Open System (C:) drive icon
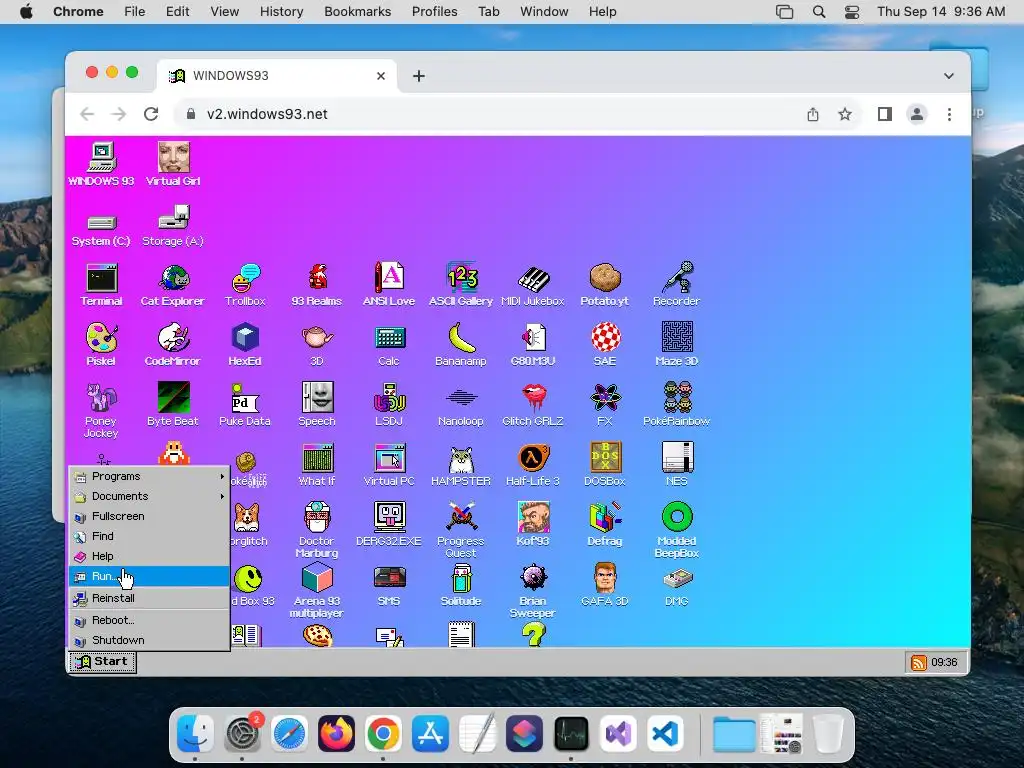Screen dimensions: 1024x768 click(x=101, y=230)
